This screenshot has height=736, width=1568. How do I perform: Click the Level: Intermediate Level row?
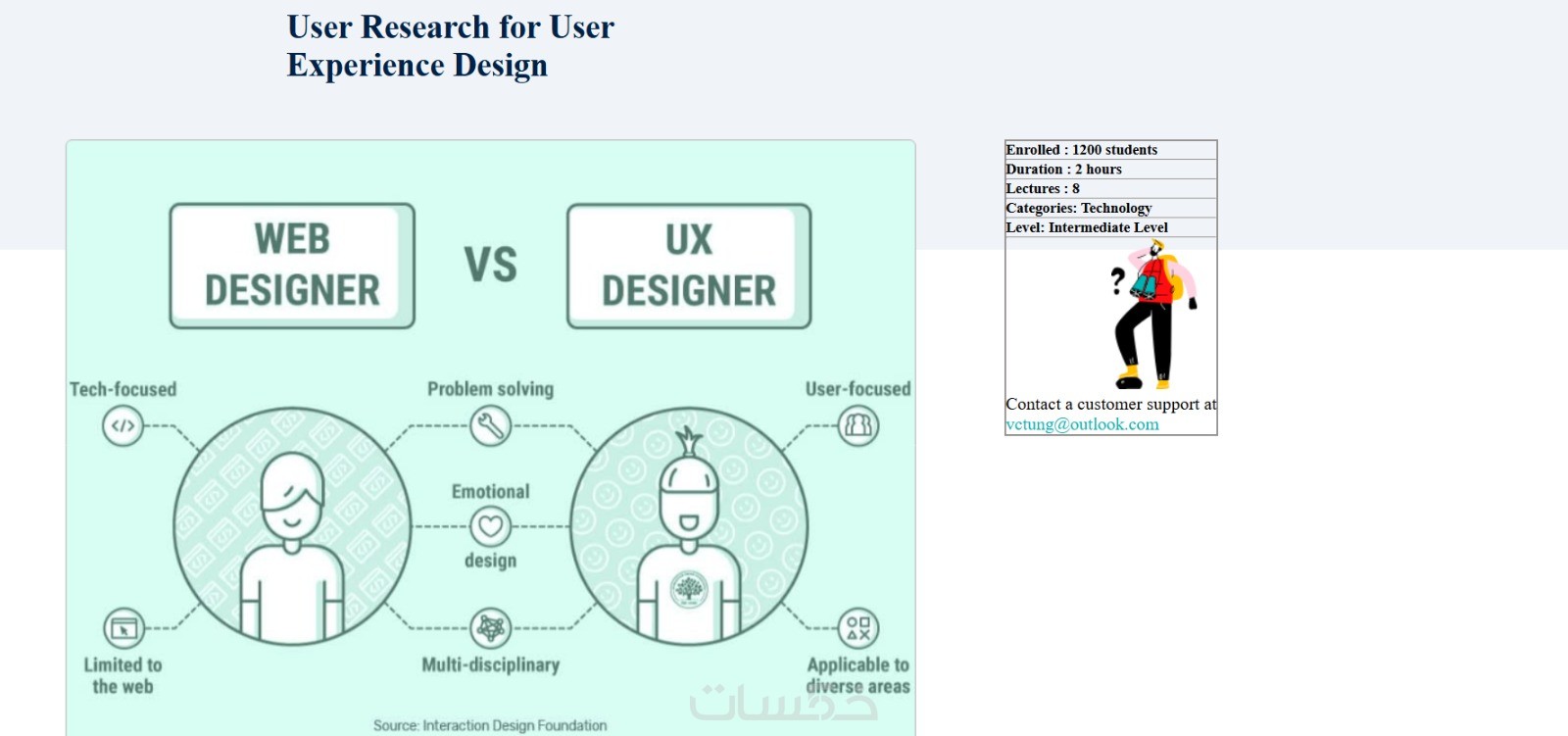coord(1111,227)
